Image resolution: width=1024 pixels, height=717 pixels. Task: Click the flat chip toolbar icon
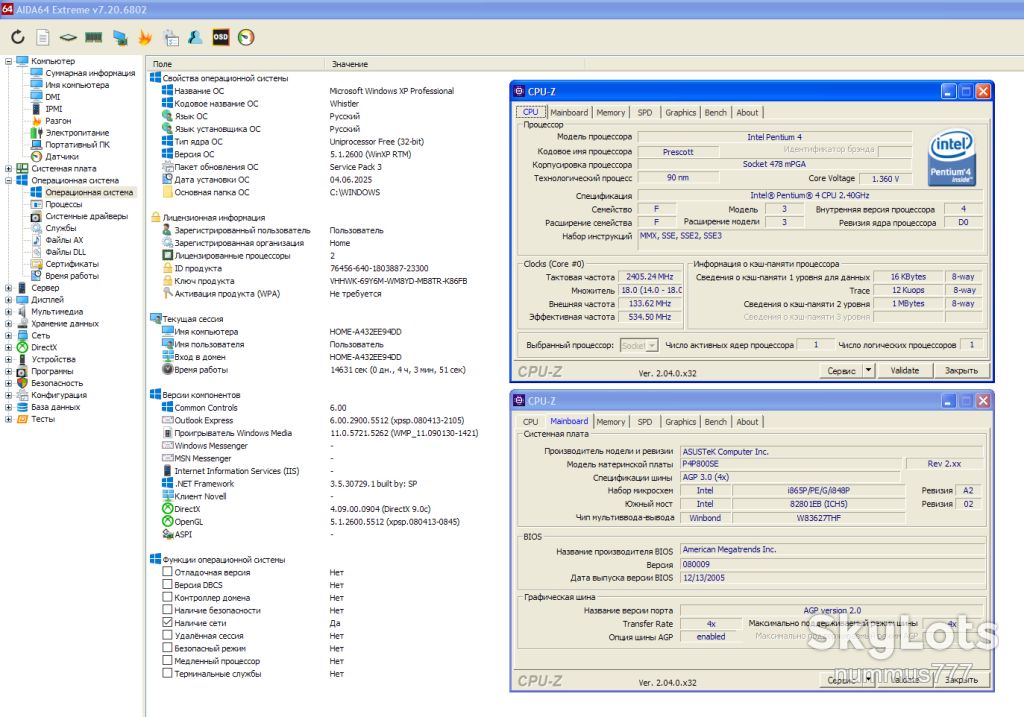coord(68,37)
